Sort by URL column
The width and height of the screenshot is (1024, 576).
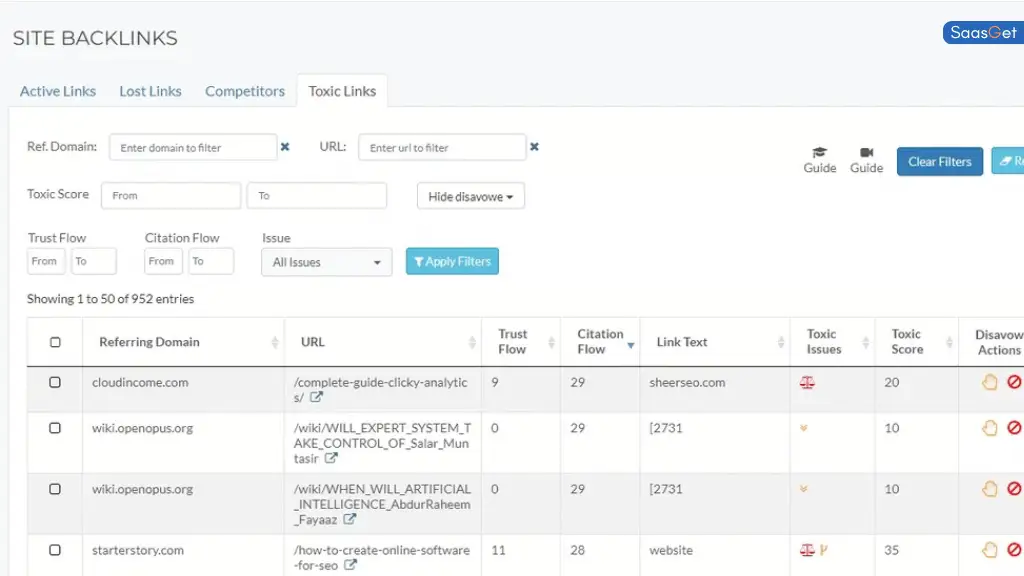pyautogui.click(x=383, y=342)
